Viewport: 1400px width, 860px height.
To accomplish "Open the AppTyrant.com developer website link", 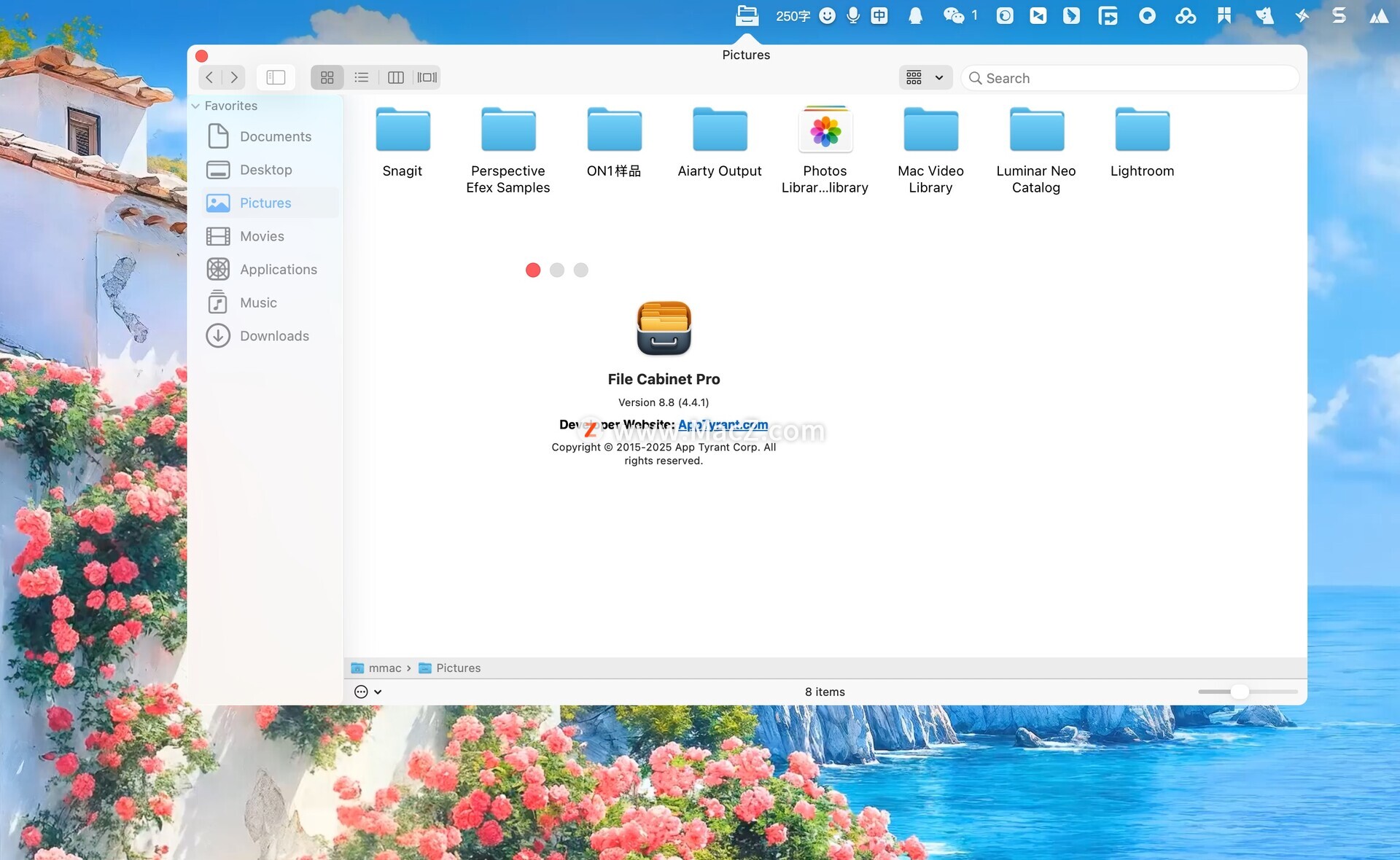I will (723, 424).
